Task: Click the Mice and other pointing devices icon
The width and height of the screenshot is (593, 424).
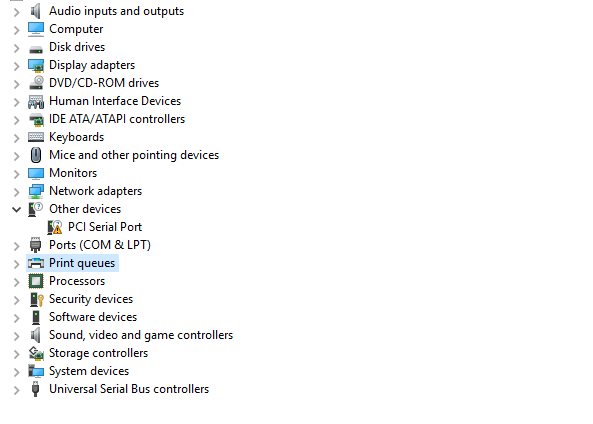Action: [36, 155]
